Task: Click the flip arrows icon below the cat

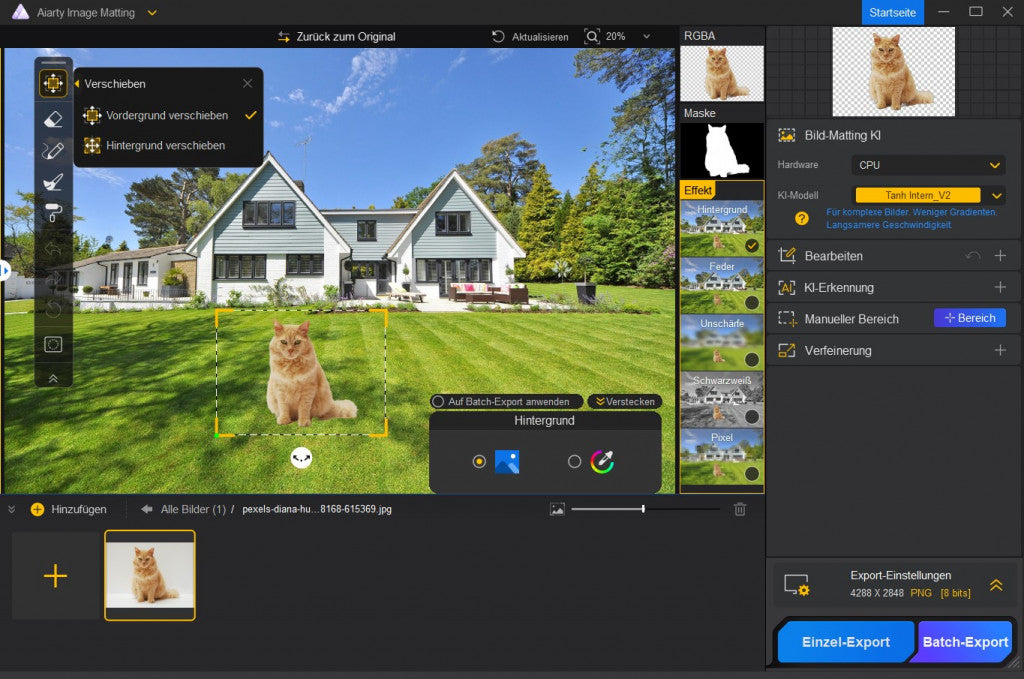Action: click(x=301, y=457)
